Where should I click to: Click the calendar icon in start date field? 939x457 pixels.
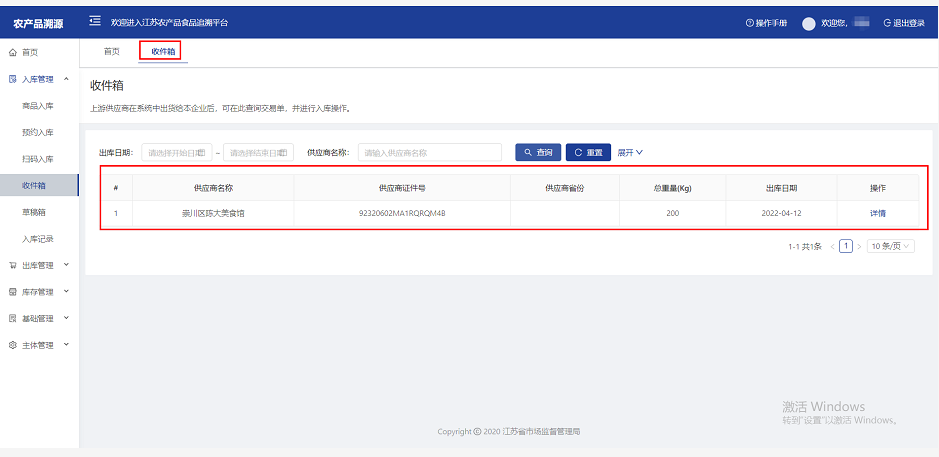204,153
